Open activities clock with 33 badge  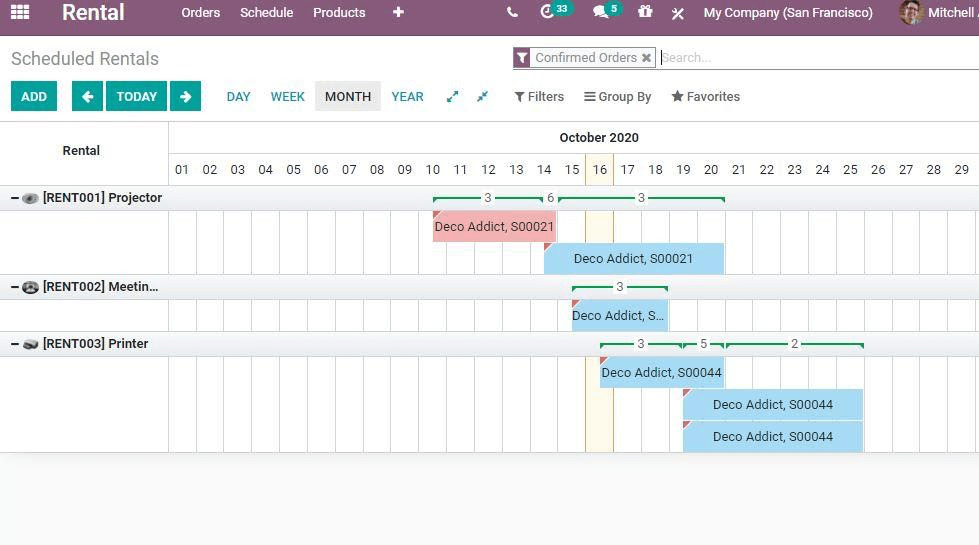pyautogui.click(x=548, y=13)
